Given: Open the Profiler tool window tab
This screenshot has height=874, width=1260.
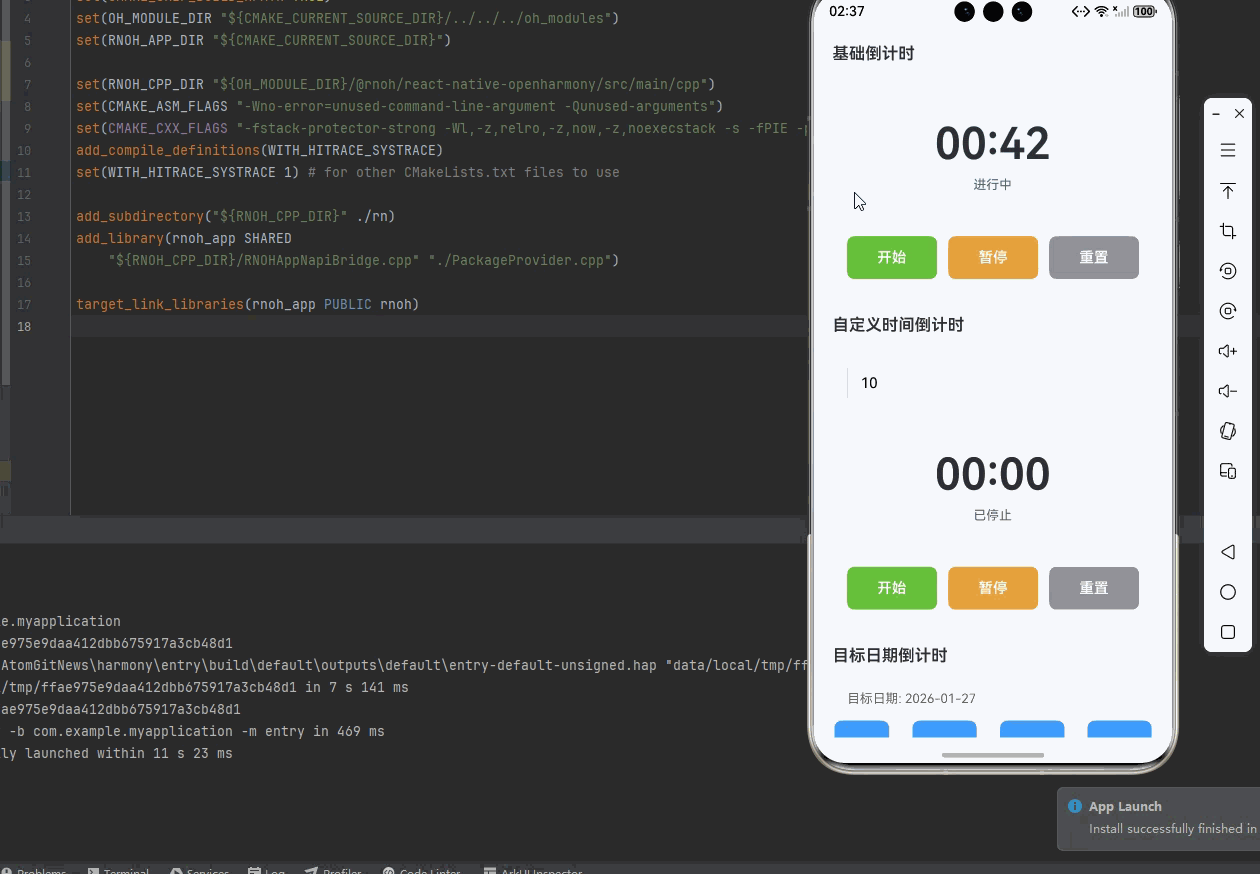Looking at the screenshot, I should coord(333,870).
